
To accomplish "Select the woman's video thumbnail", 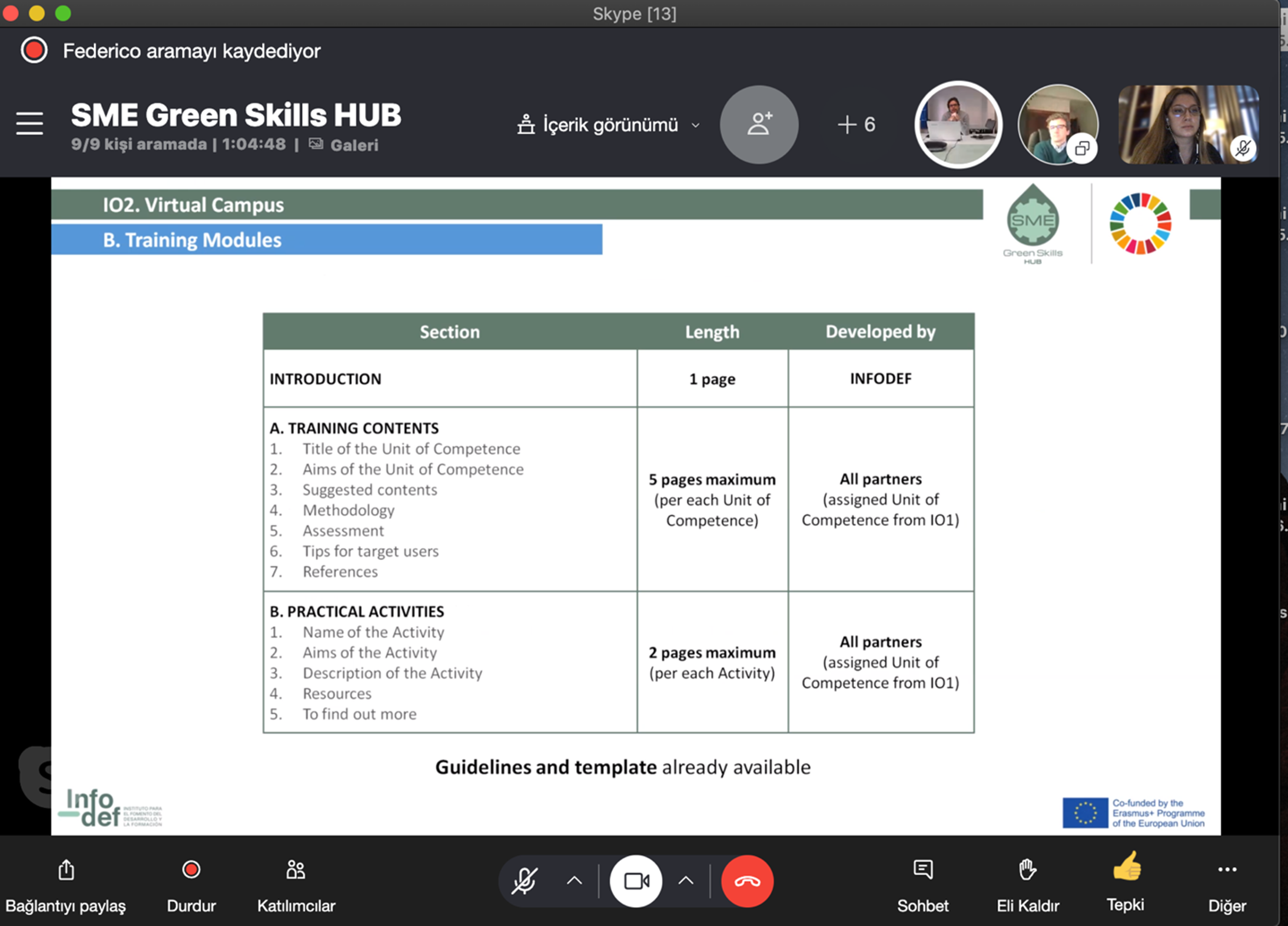I will [x=1188, y=124].
